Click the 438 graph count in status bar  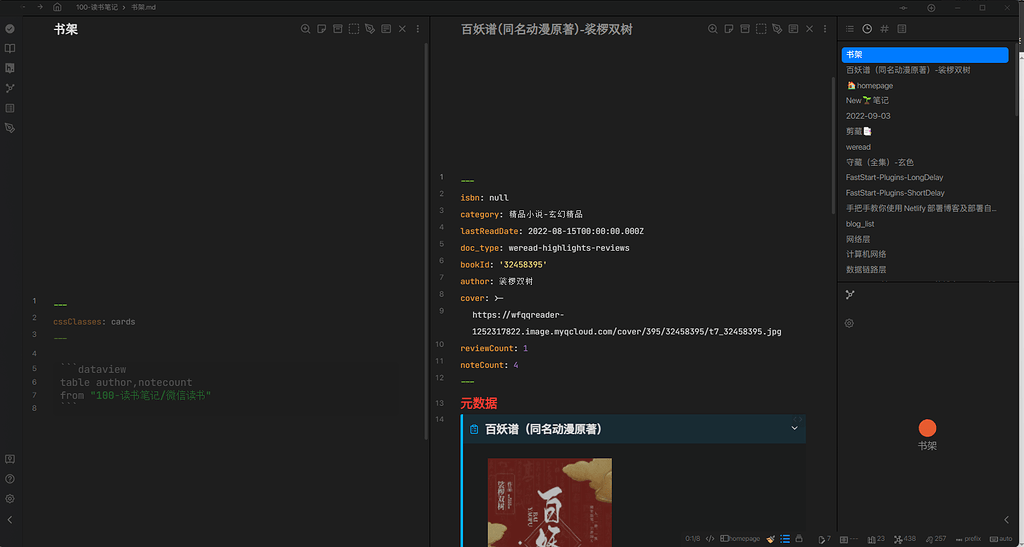point(905,539)
